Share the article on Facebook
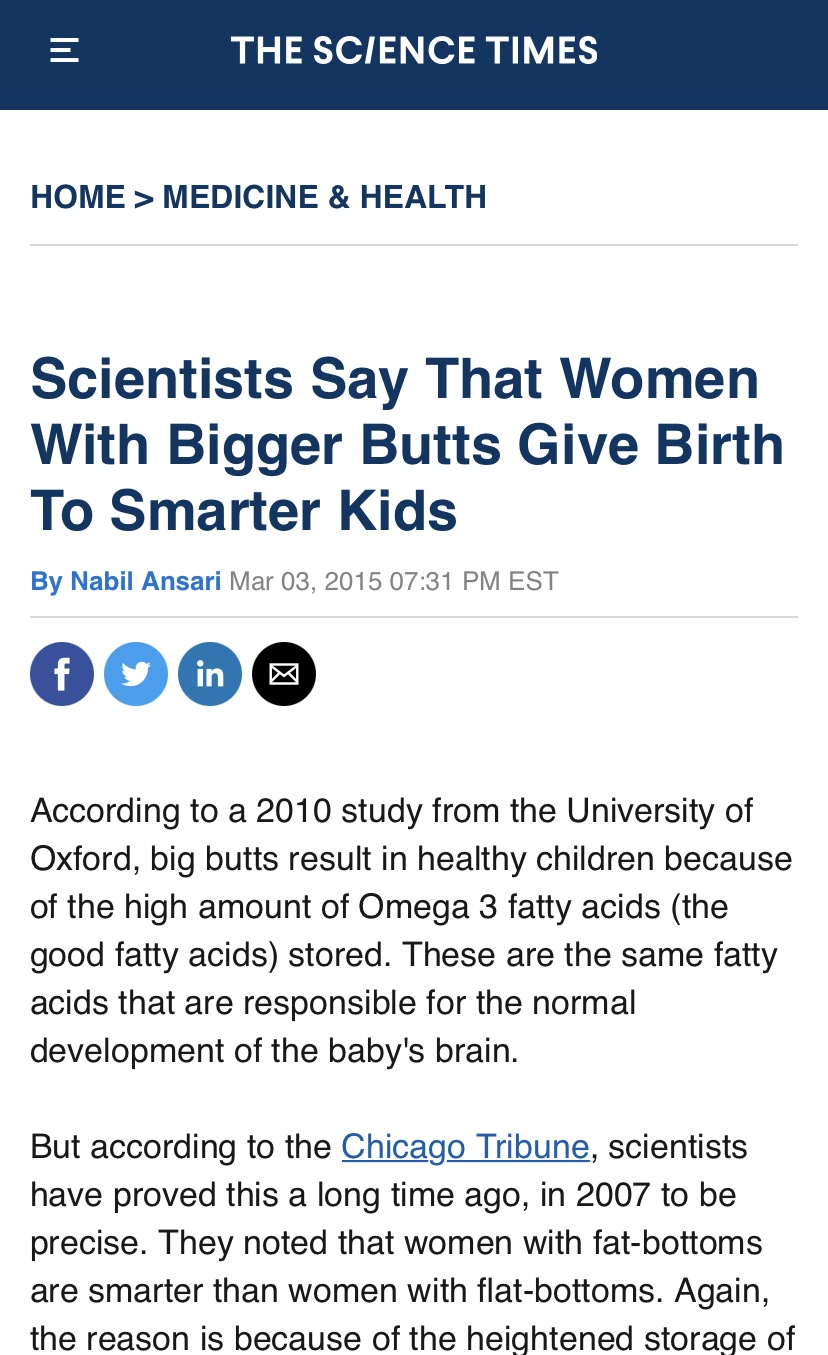 [62, 674]
